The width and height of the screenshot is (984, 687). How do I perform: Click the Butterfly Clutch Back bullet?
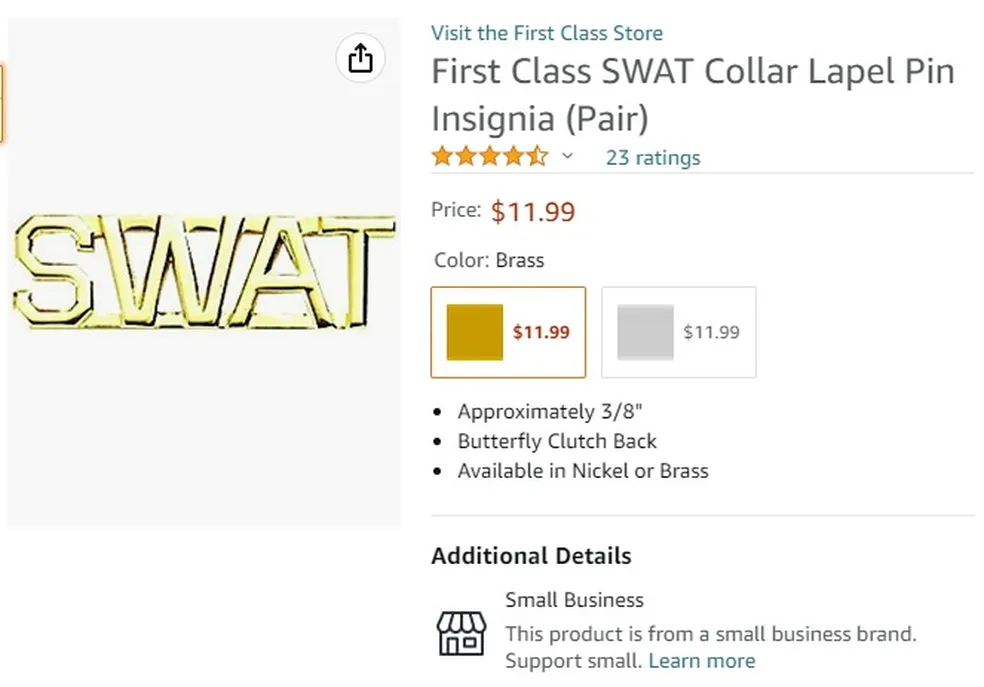[557, 441]
